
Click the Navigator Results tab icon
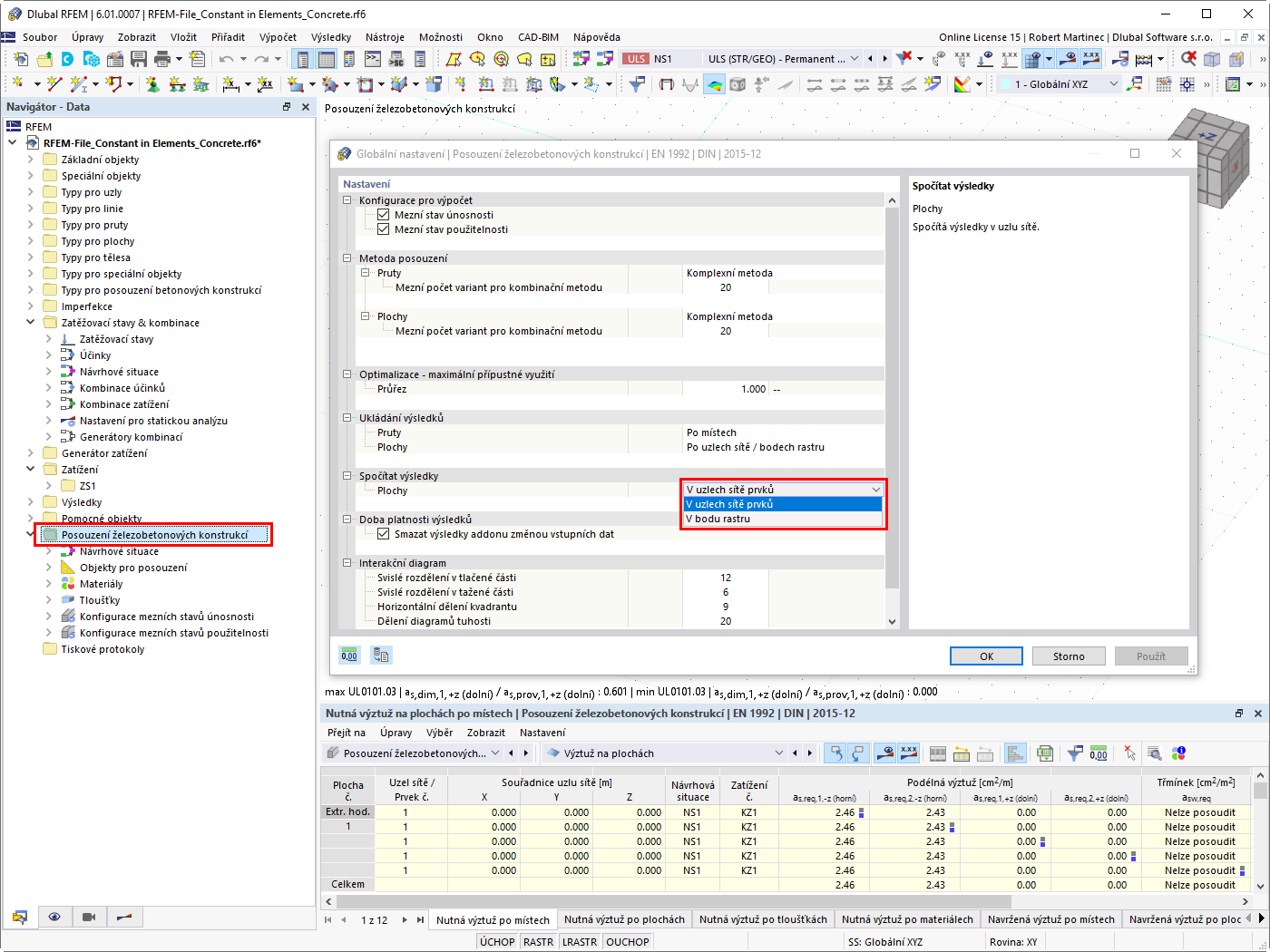124,918
